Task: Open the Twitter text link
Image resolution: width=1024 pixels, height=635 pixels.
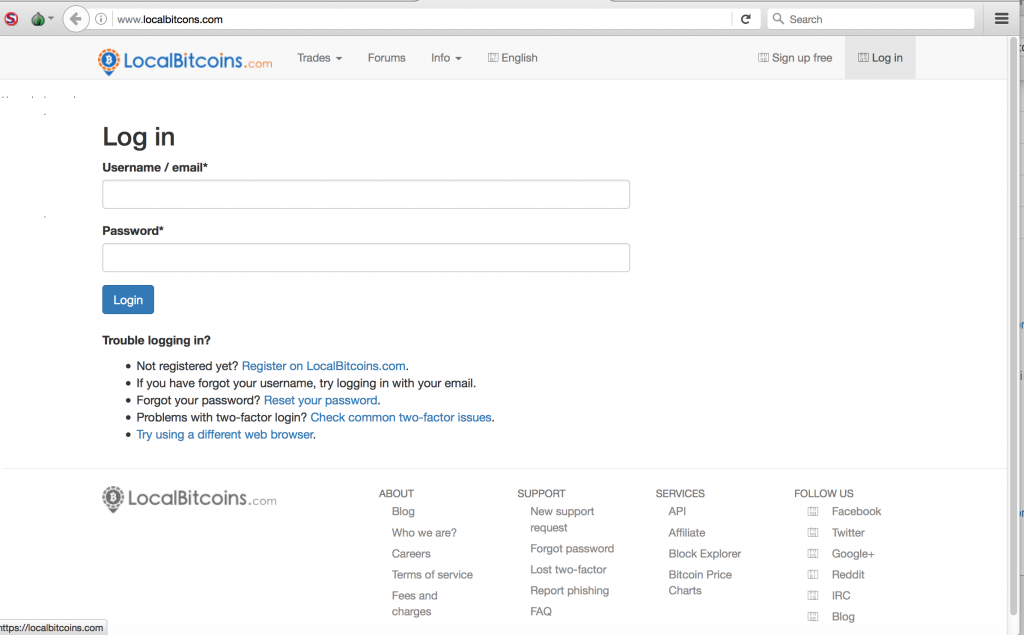Action: point(848,532)
